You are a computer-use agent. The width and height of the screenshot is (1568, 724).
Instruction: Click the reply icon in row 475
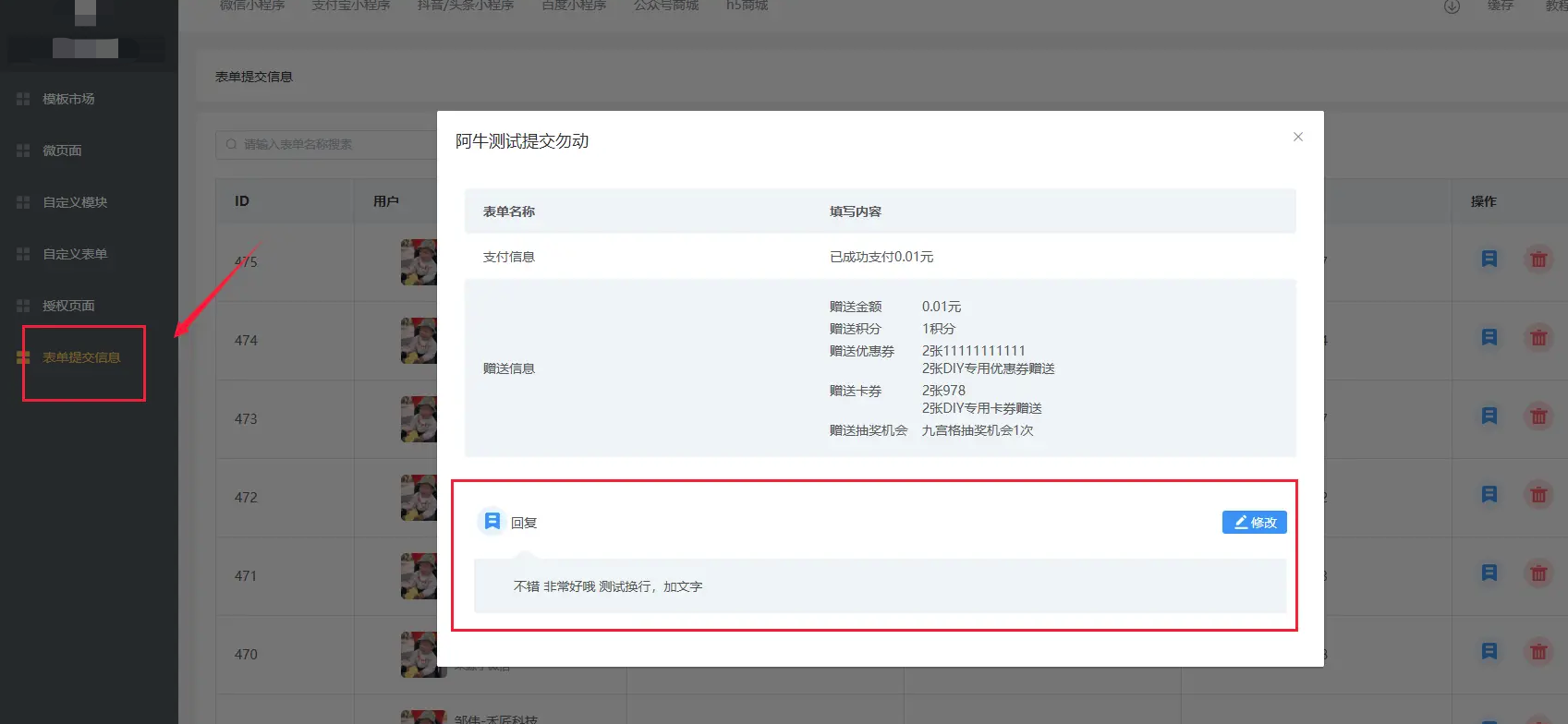1489,259
